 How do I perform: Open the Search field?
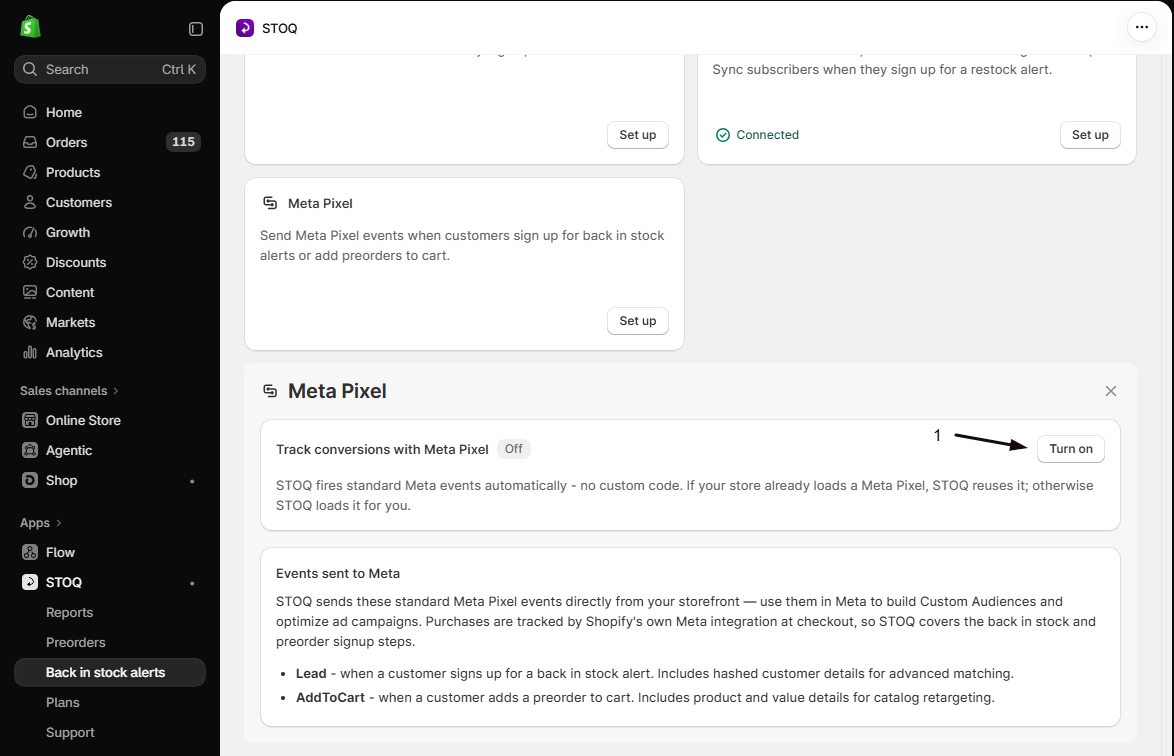110,69
